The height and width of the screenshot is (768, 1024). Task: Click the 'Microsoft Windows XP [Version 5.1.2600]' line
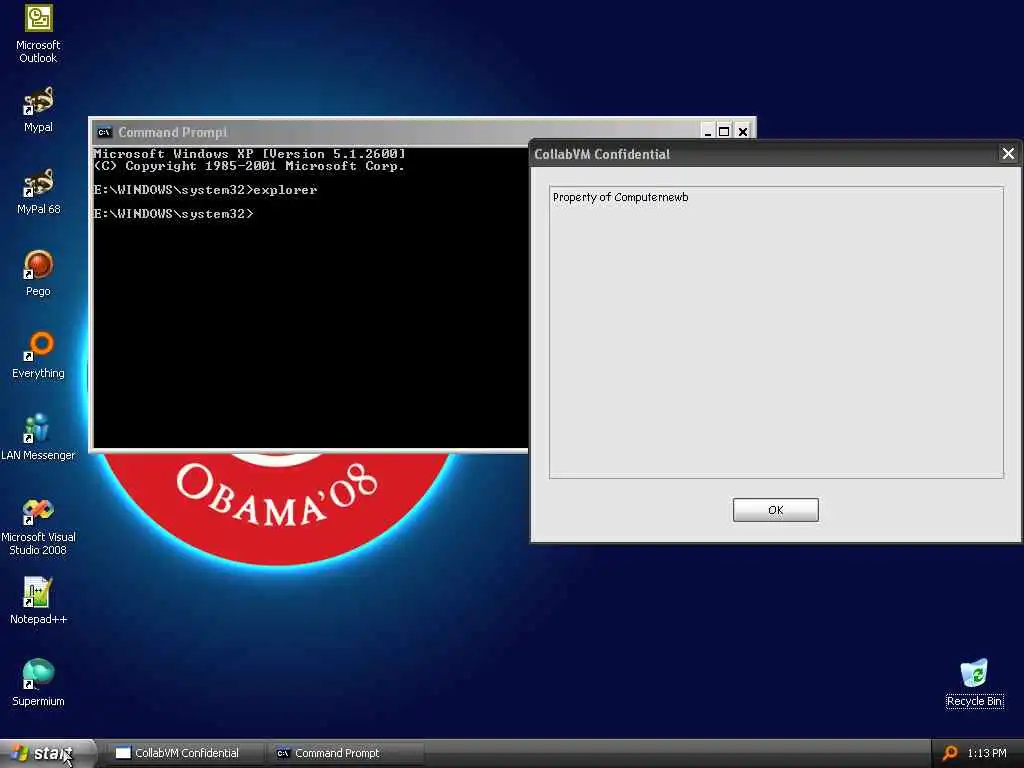click(249, 154)
